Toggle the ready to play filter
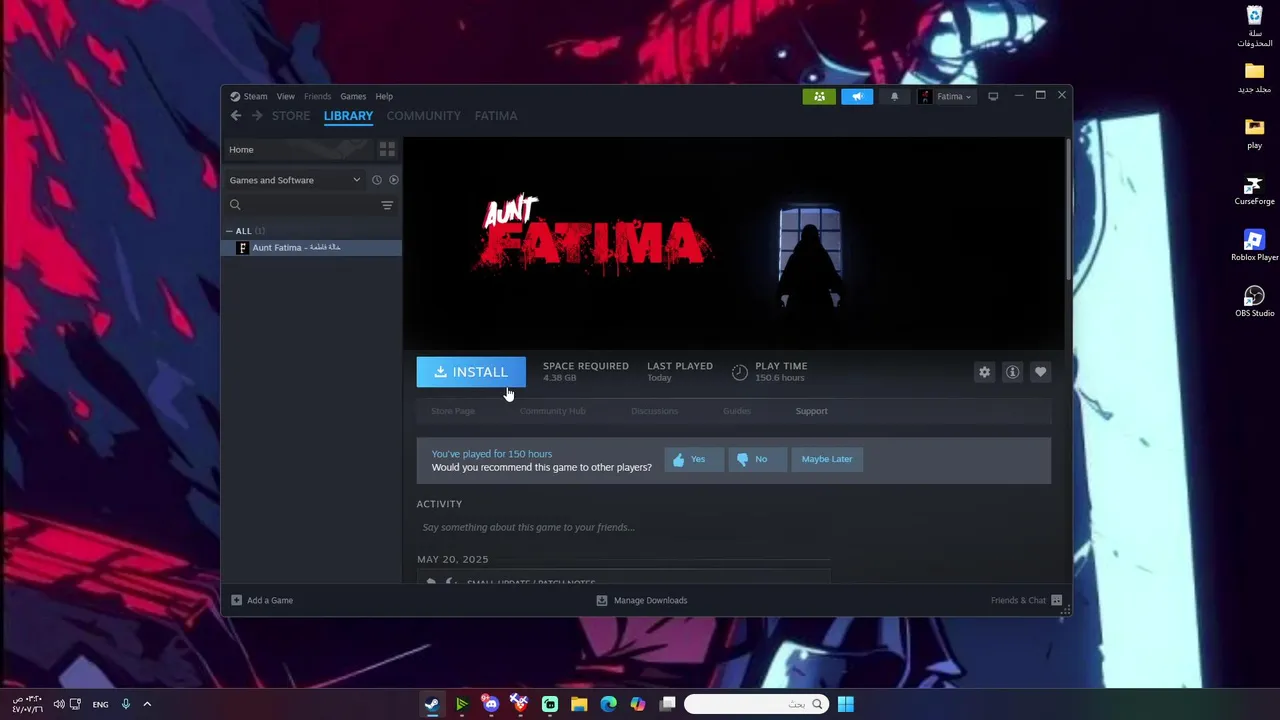1280x720 pixels. (x=394, y=180)
